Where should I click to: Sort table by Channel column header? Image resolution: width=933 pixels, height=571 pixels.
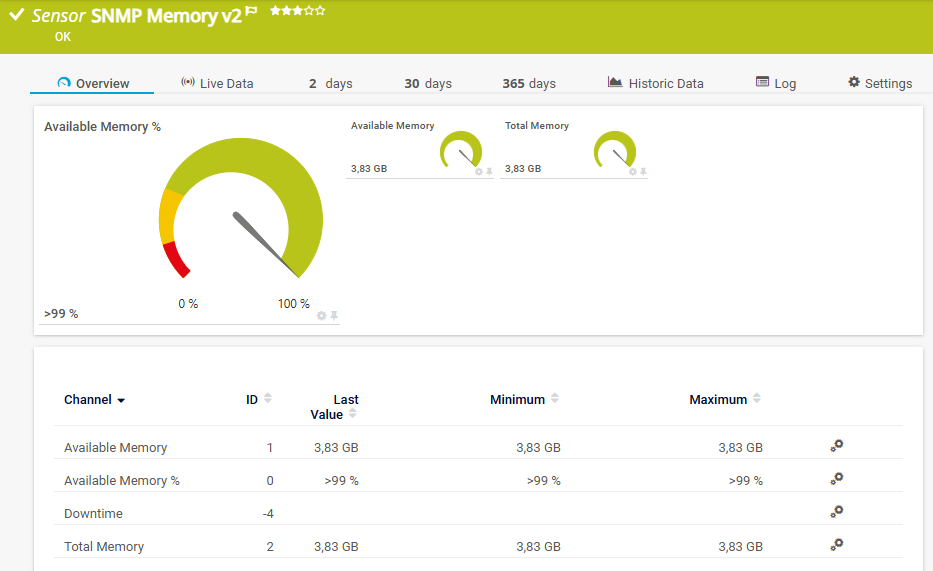click(x=94, y=400)
